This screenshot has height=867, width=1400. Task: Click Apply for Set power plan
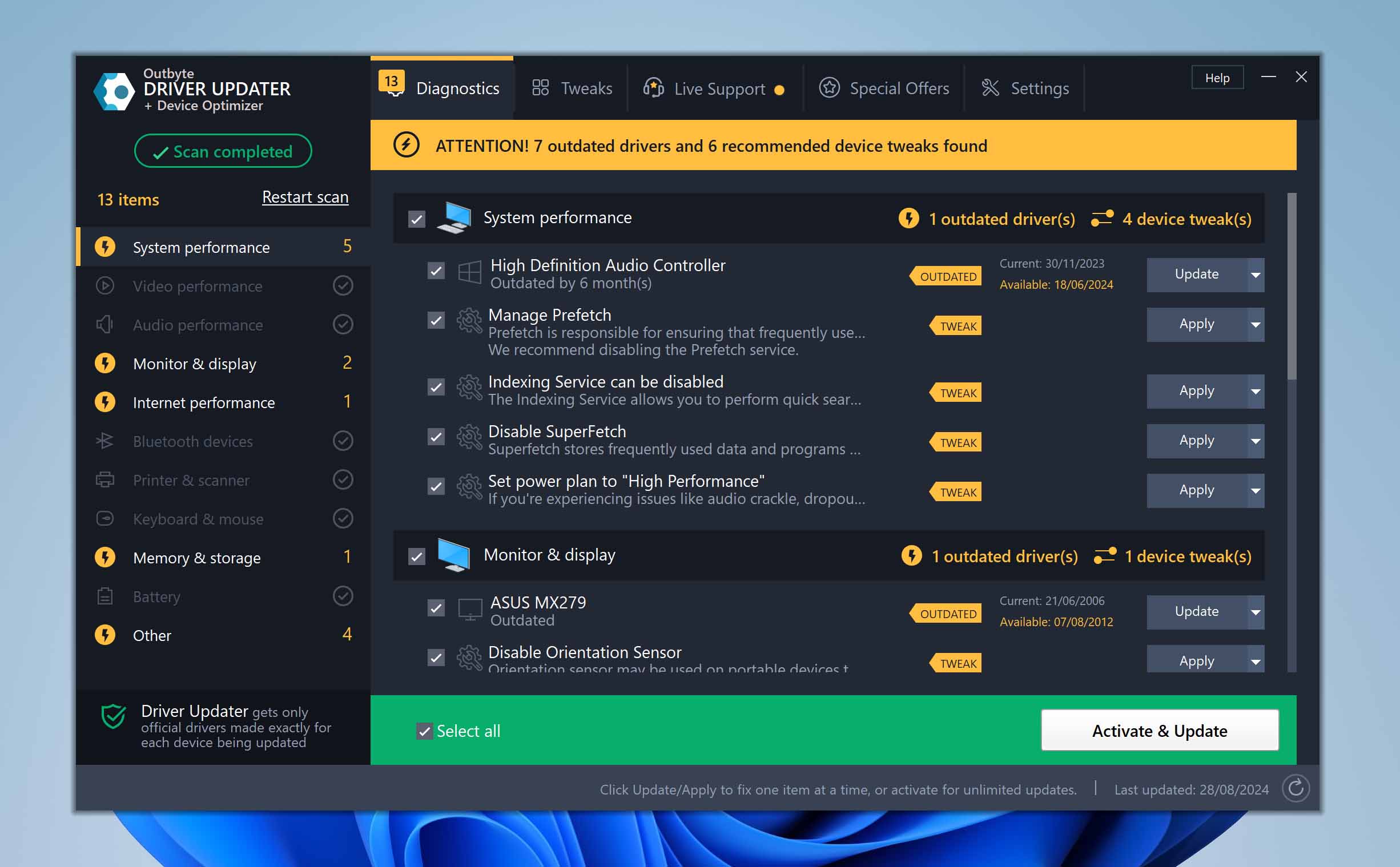coord(1196,490)
